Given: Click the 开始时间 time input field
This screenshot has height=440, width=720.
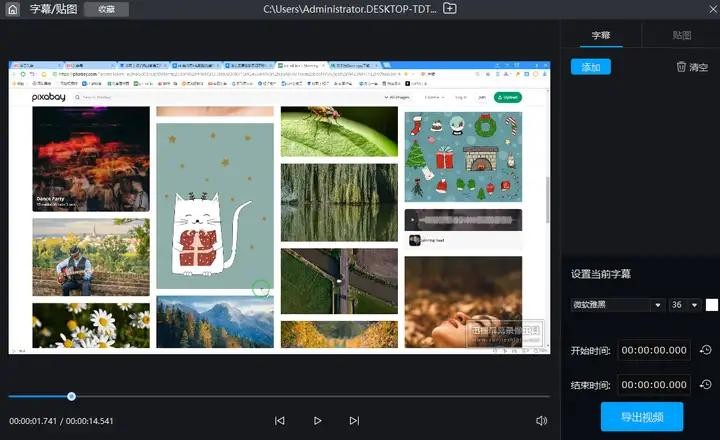Looking at the screenshot, I should point(653,350).
